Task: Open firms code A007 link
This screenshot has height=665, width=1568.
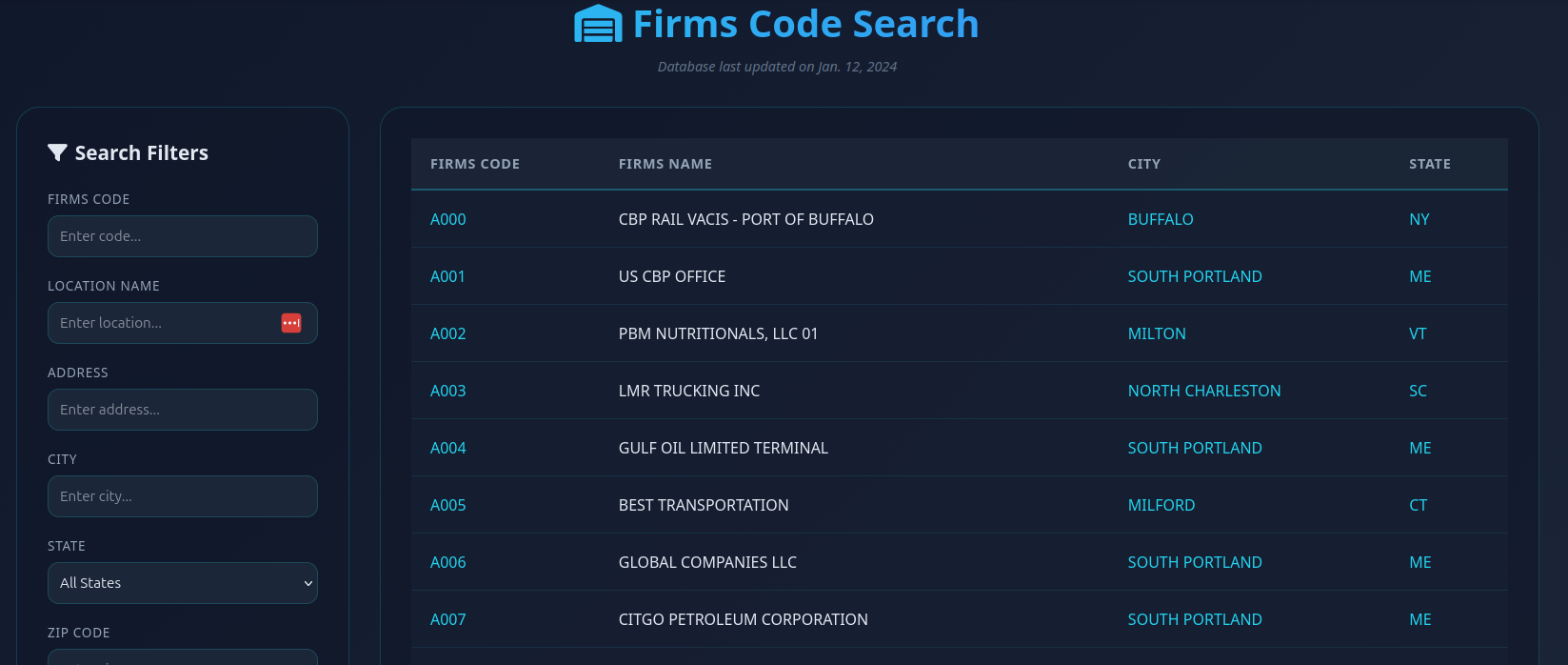Action: pos(448,619)
